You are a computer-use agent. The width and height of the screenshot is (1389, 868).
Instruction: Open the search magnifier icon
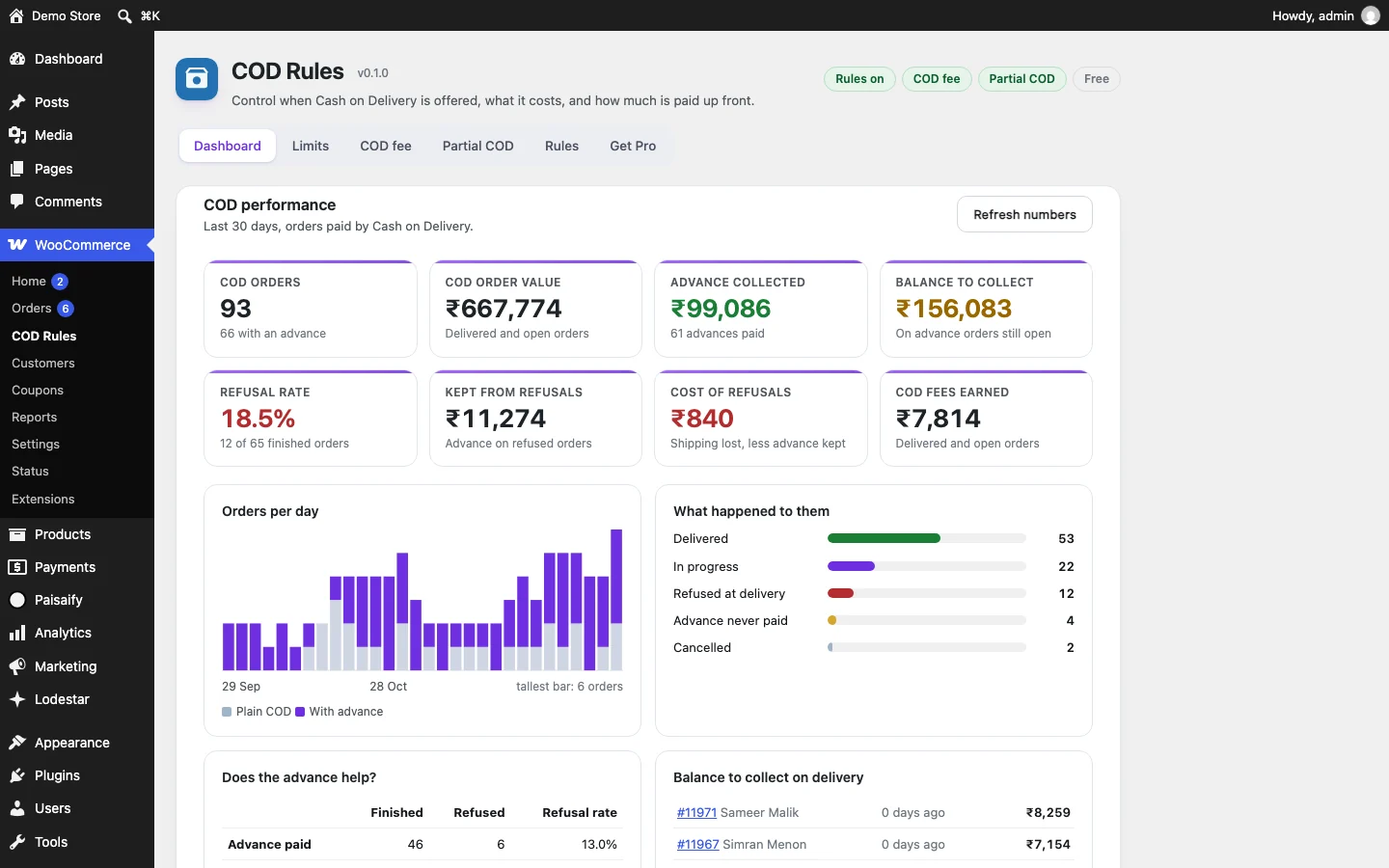coord(124,15)
